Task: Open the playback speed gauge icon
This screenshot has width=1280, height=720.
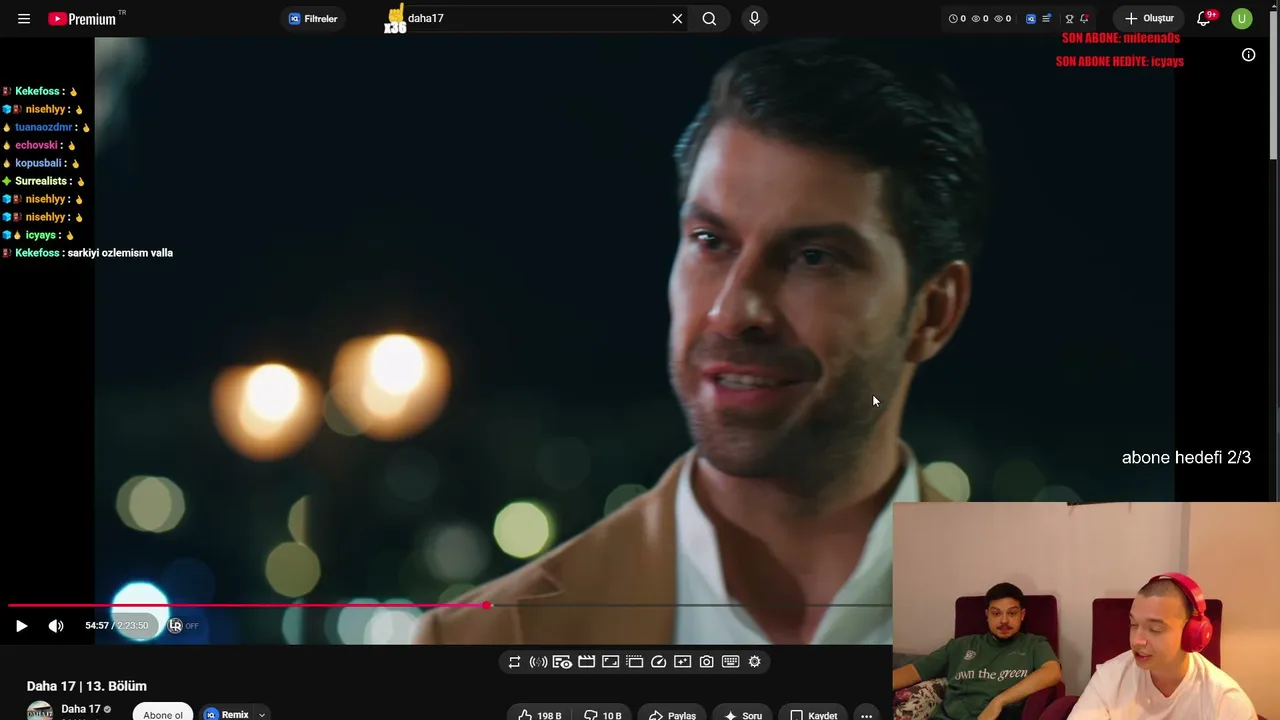Action: tap(658, 662)
